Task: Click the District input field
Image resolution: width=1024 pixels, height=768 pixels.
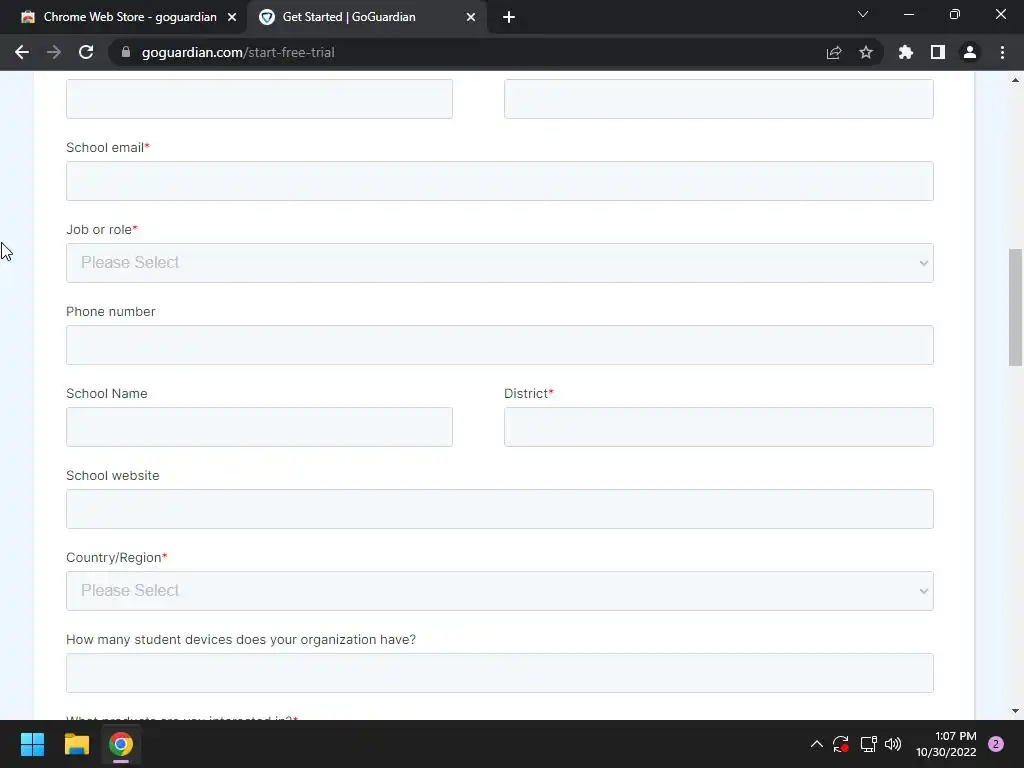Action: (718, 427)
